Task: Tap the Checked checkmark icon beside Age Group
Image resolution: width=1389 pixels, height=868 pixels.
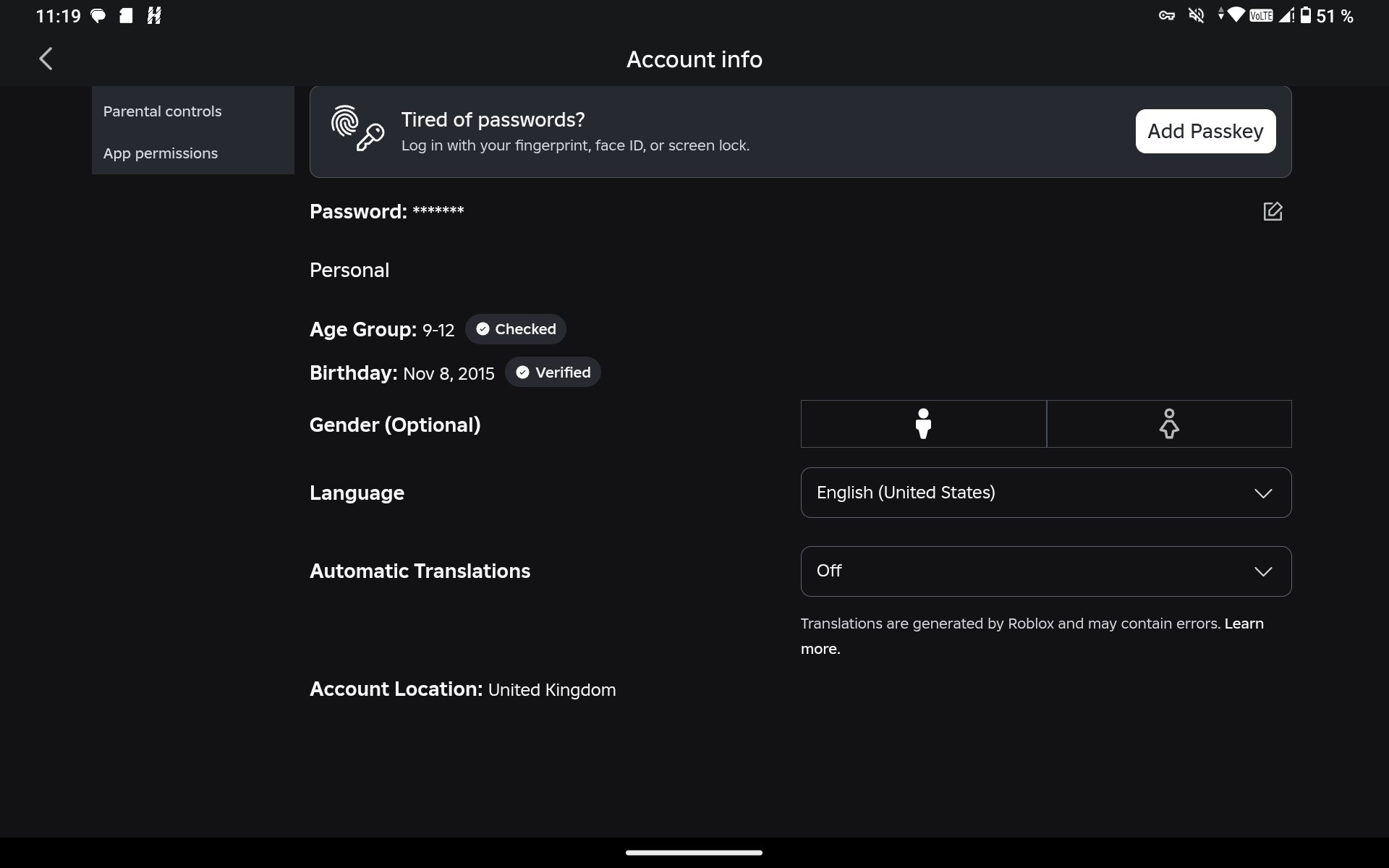Action: [x=483, y=329]
